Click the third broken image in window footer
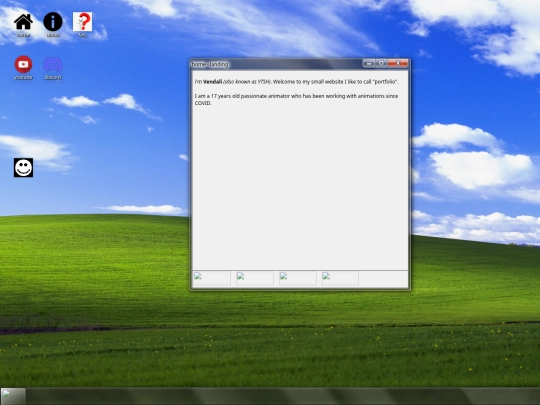Screen dimensions: 540x405 [298, 278]
